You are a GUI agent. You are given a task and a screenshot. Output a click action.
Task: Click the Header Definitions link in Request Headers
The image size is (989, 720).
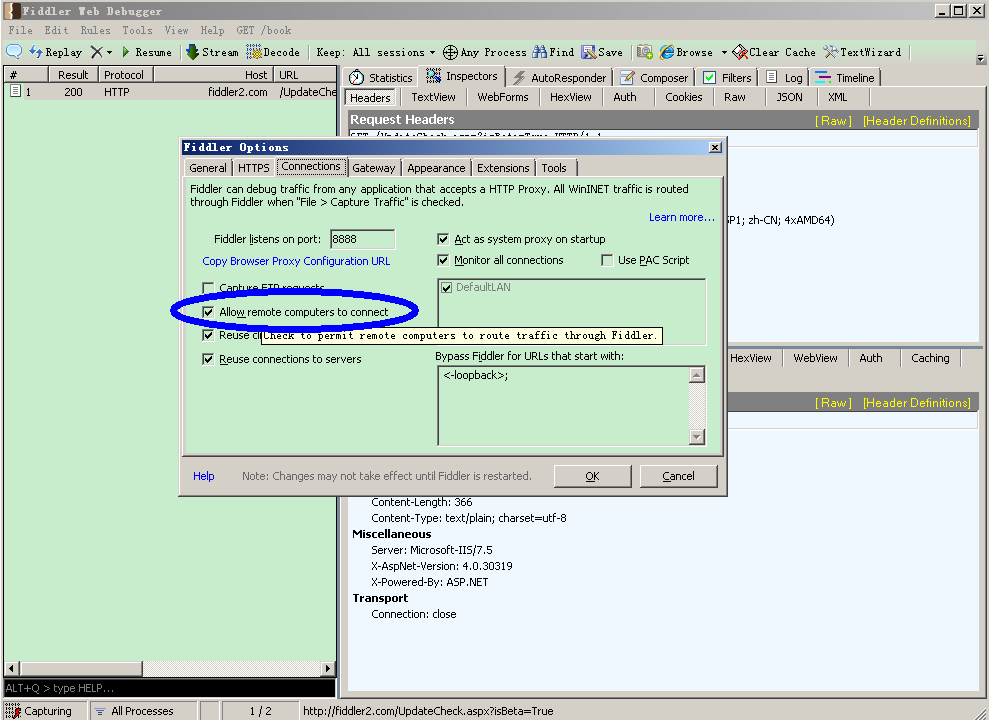click(916, 120)
